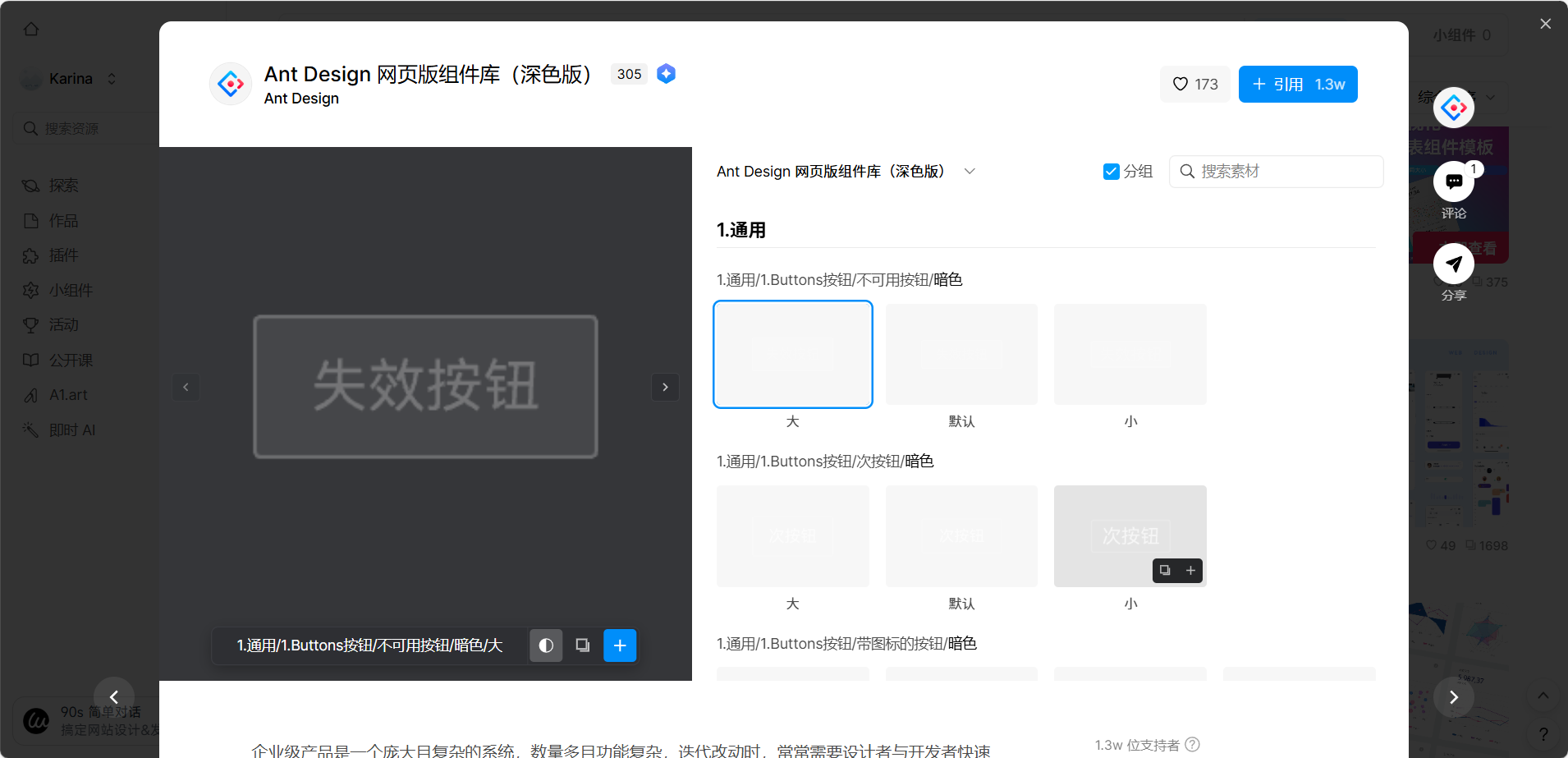Screen dimensions: 1568x758
Task: Click blue plus button in preview bar
Action: click(x=620, y=645)
